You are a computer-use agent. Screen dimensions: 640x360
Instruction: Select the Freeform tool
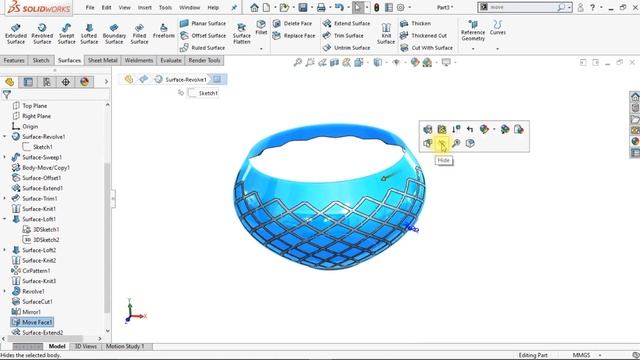(164, 31)
